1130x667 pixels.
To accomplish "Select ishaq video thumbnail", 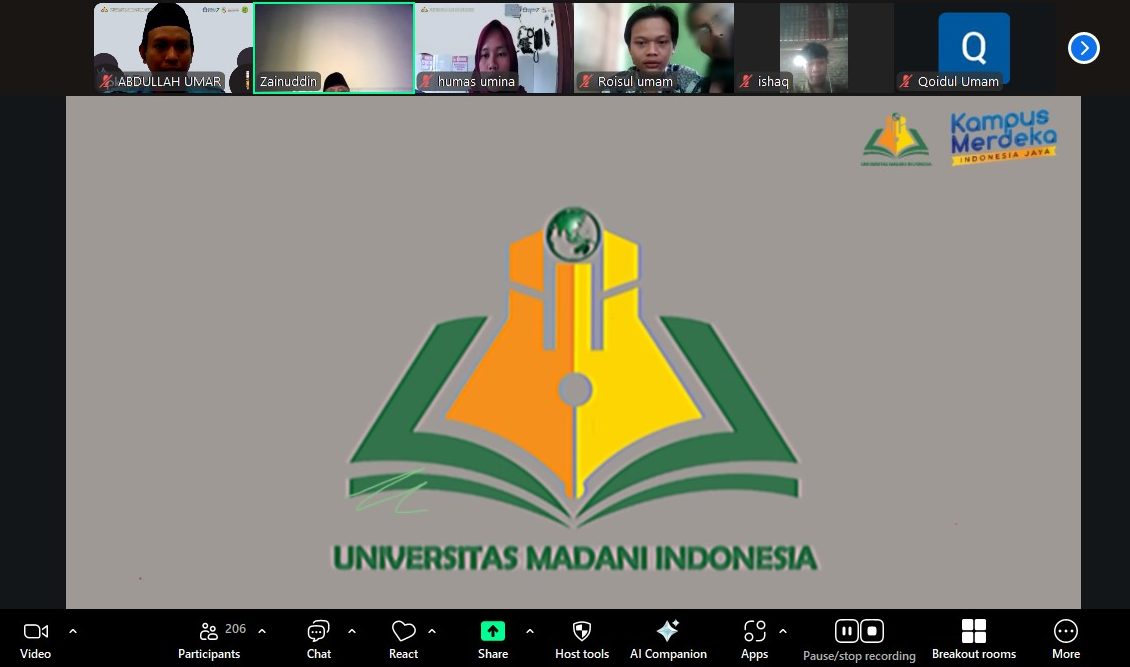I will (814, 48).
